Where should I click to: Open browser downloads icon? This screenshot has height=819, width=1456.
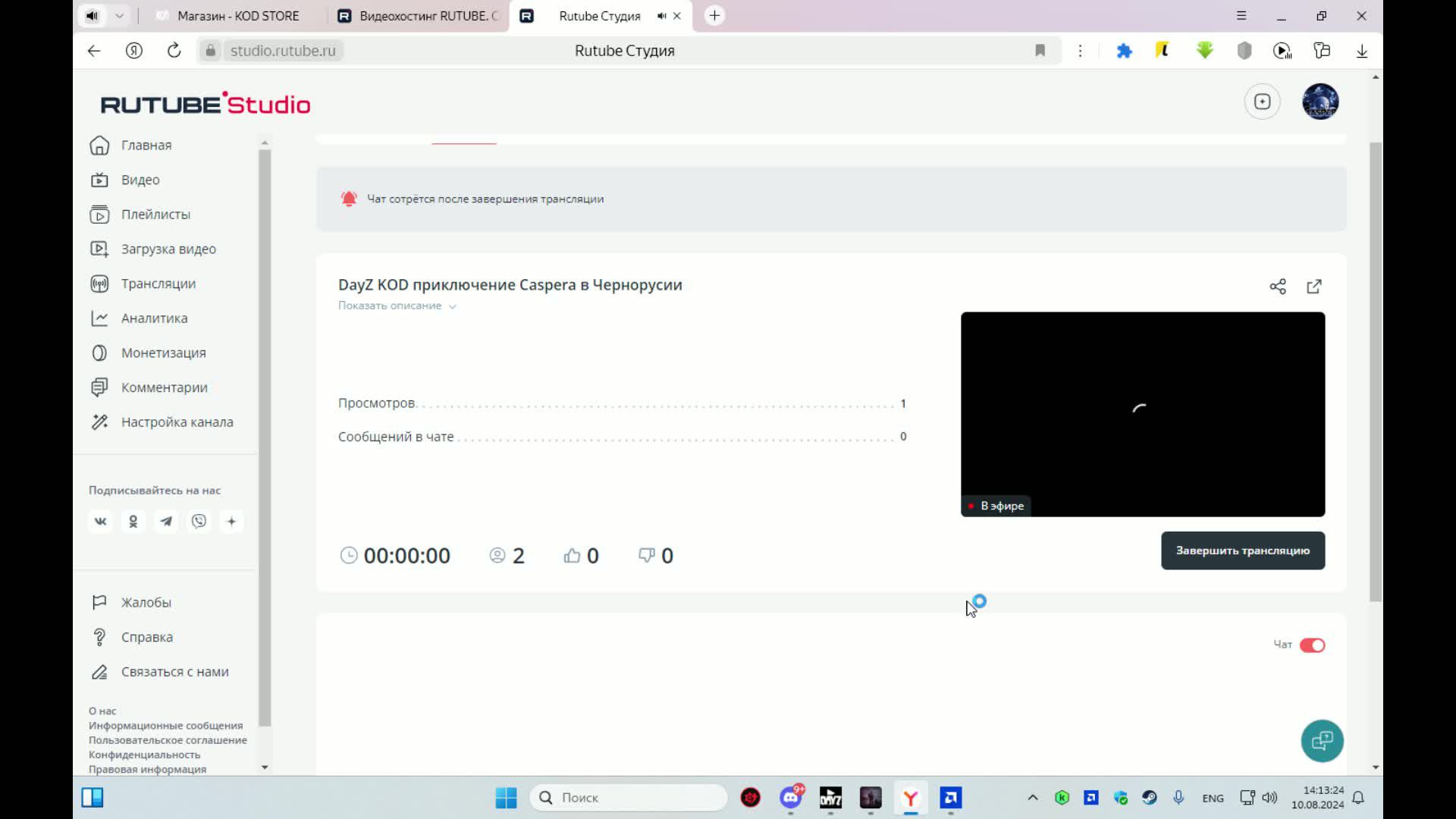pyautogui.click(x=1362, y=51)
